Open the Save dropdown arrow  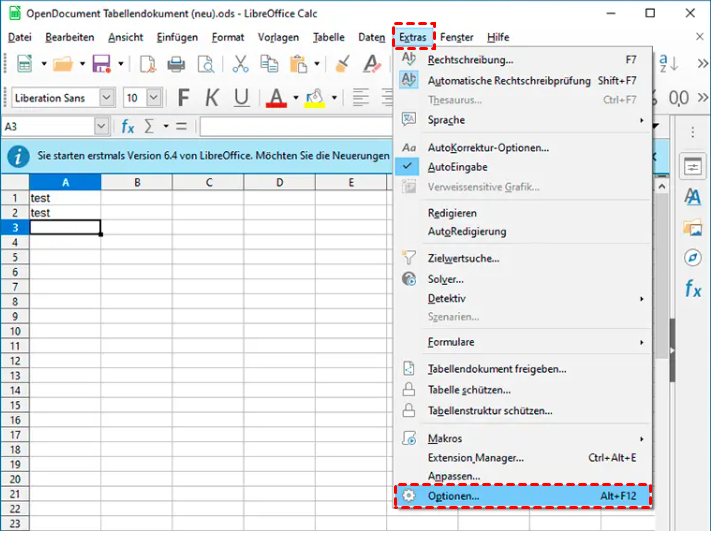tap(121, 64)
